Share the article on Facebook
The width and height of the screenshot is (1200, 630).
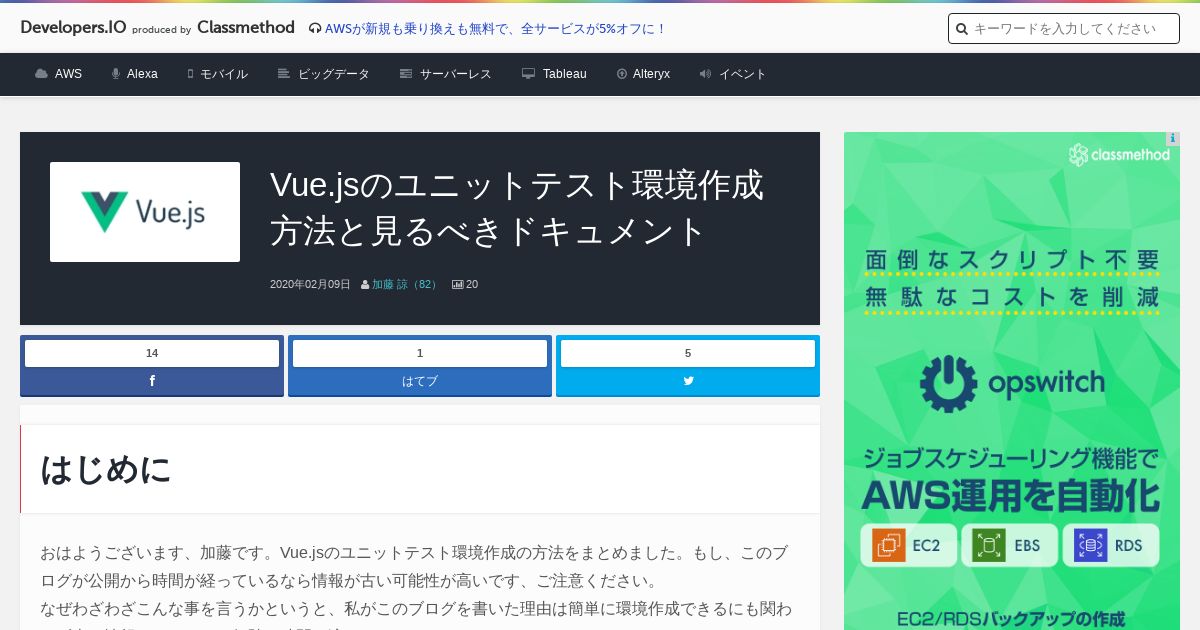(x=152, y=381)
